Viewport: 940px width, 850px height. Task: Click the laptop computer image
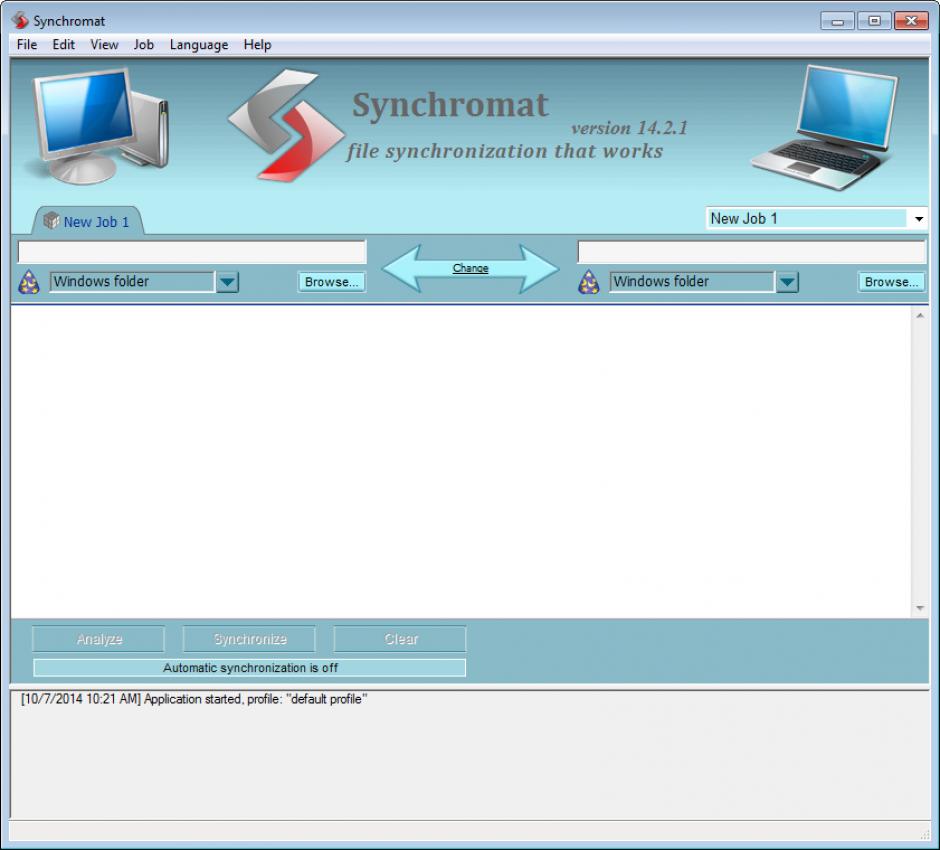825,128
